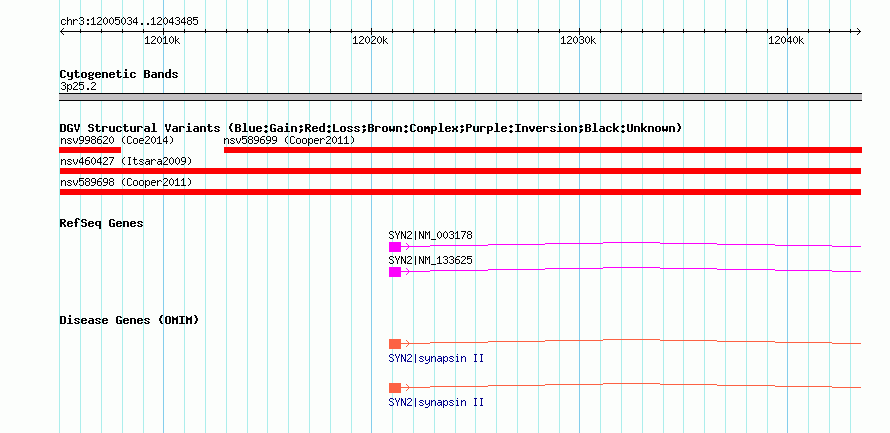Click the upper orange OMIM SYN2 exon box
This screenshot has height=433, width=890.
395,344
